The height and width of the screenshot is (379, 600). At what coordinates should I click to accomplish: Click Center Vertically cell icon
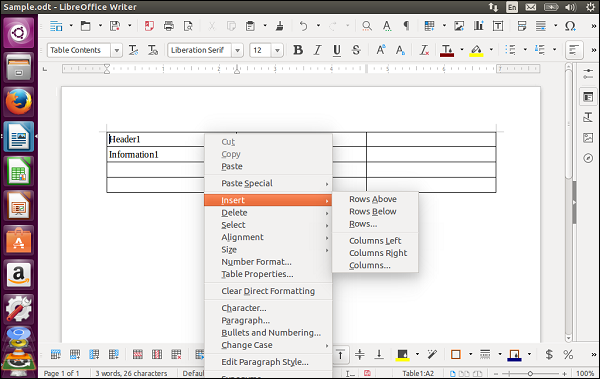click(x=360, y=354)
